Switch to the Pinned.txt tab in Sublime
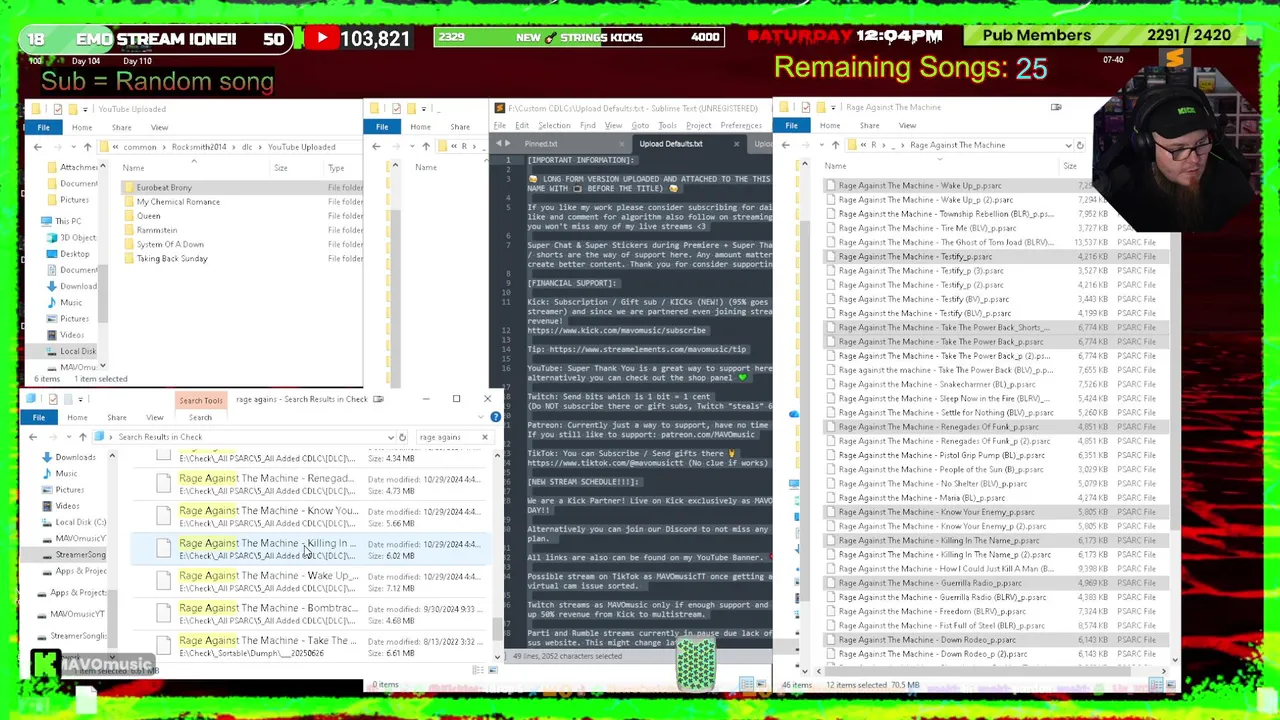 pos(541,144)
